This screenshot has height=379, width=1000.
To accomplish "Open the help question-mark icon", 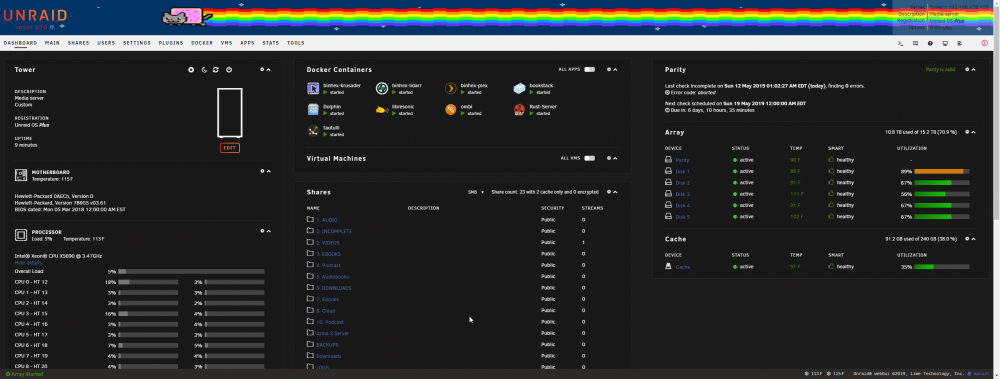I will coord(930,43).
